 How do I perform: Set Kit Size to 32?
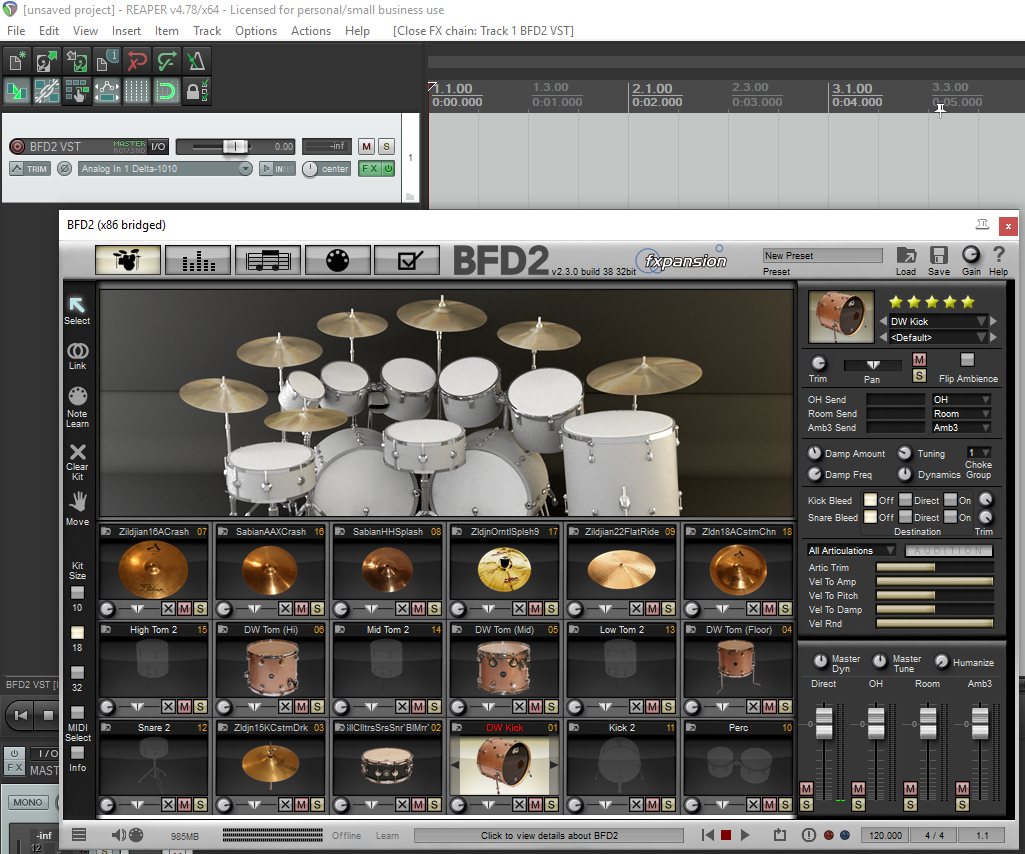[x=77, y=672]
